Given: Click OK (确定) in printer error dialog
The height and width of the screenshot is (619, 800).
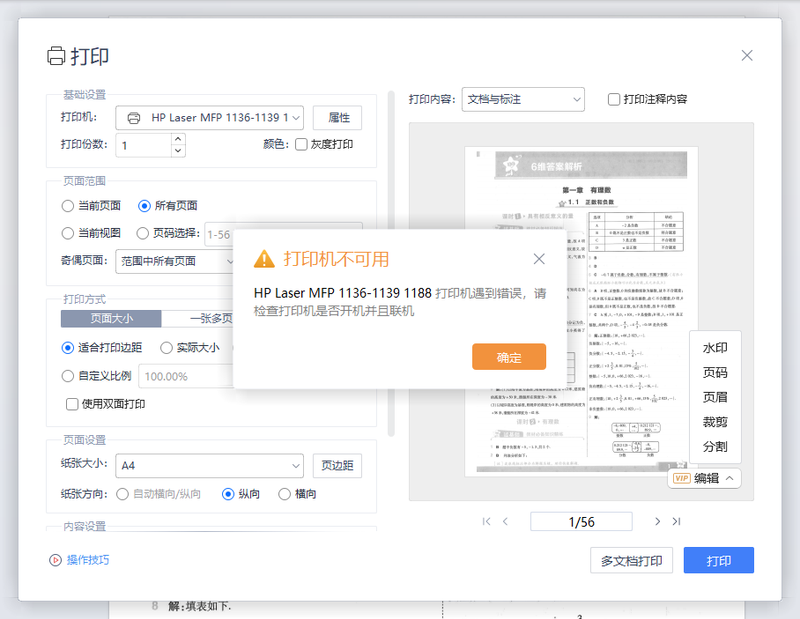Looking at the screenshot, I should click(509, 357).
